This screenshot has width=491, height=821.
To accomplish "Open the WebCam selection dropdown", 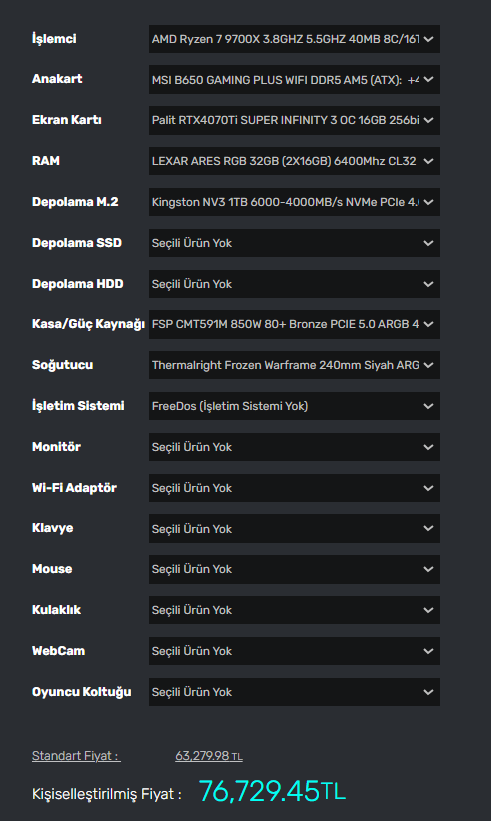I will tap(294, 651).
